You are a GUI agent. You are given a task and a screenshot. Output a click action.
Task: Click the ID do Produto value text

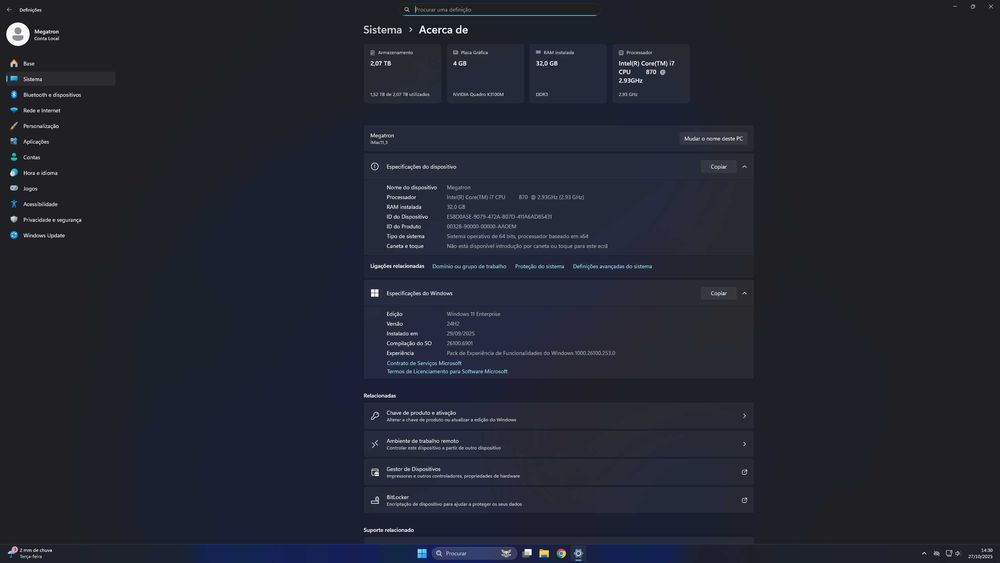click(x=482, y=226)
